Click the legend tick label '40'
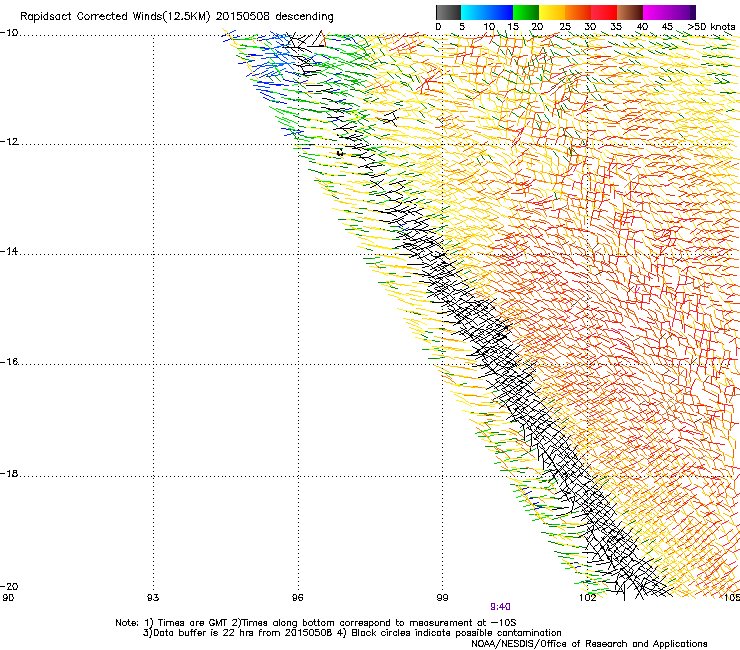Screen dimensions: 740x650 pyautogui.click(x=642, y=27)
